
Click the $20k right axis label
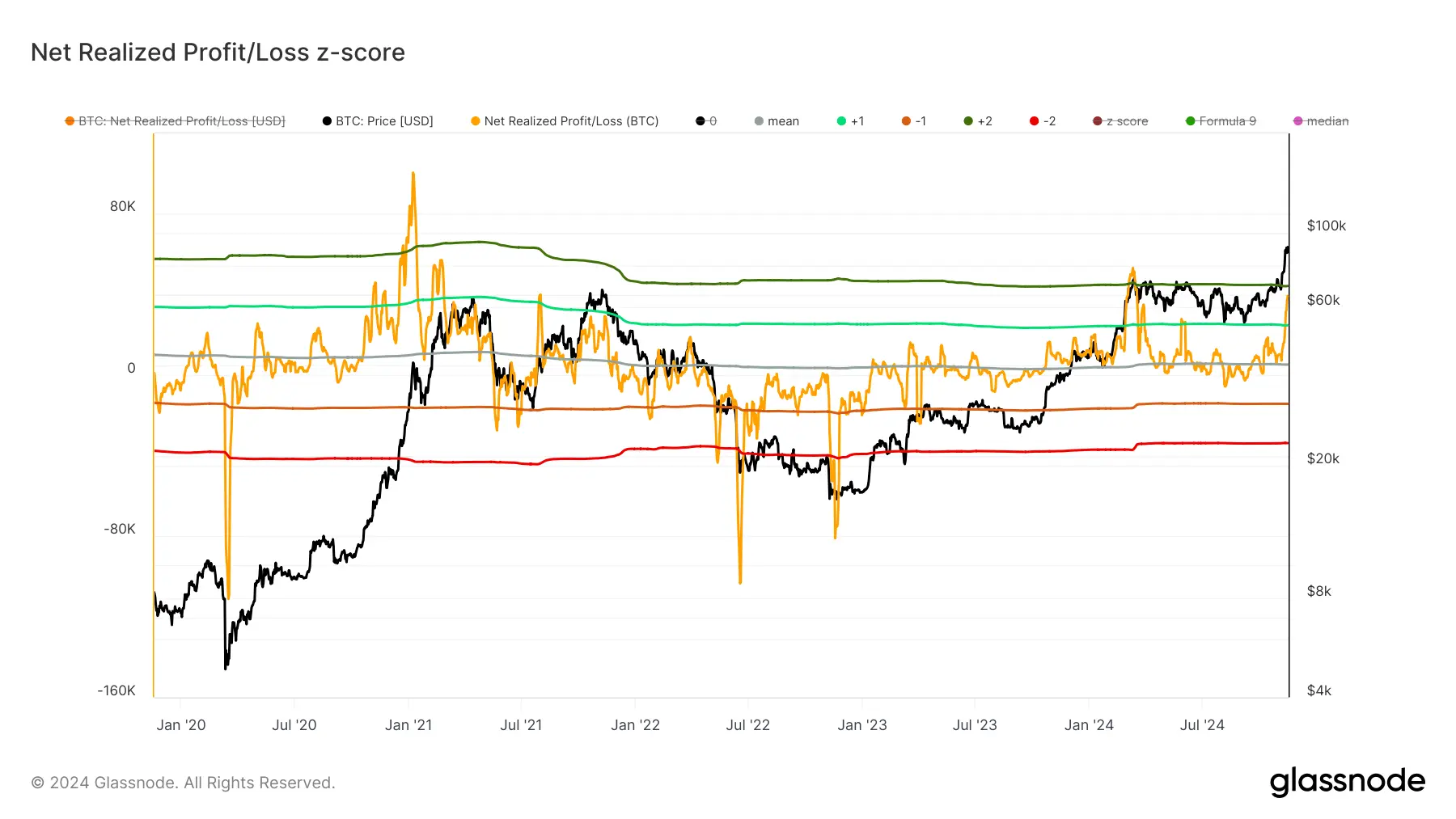[1323, 458]
